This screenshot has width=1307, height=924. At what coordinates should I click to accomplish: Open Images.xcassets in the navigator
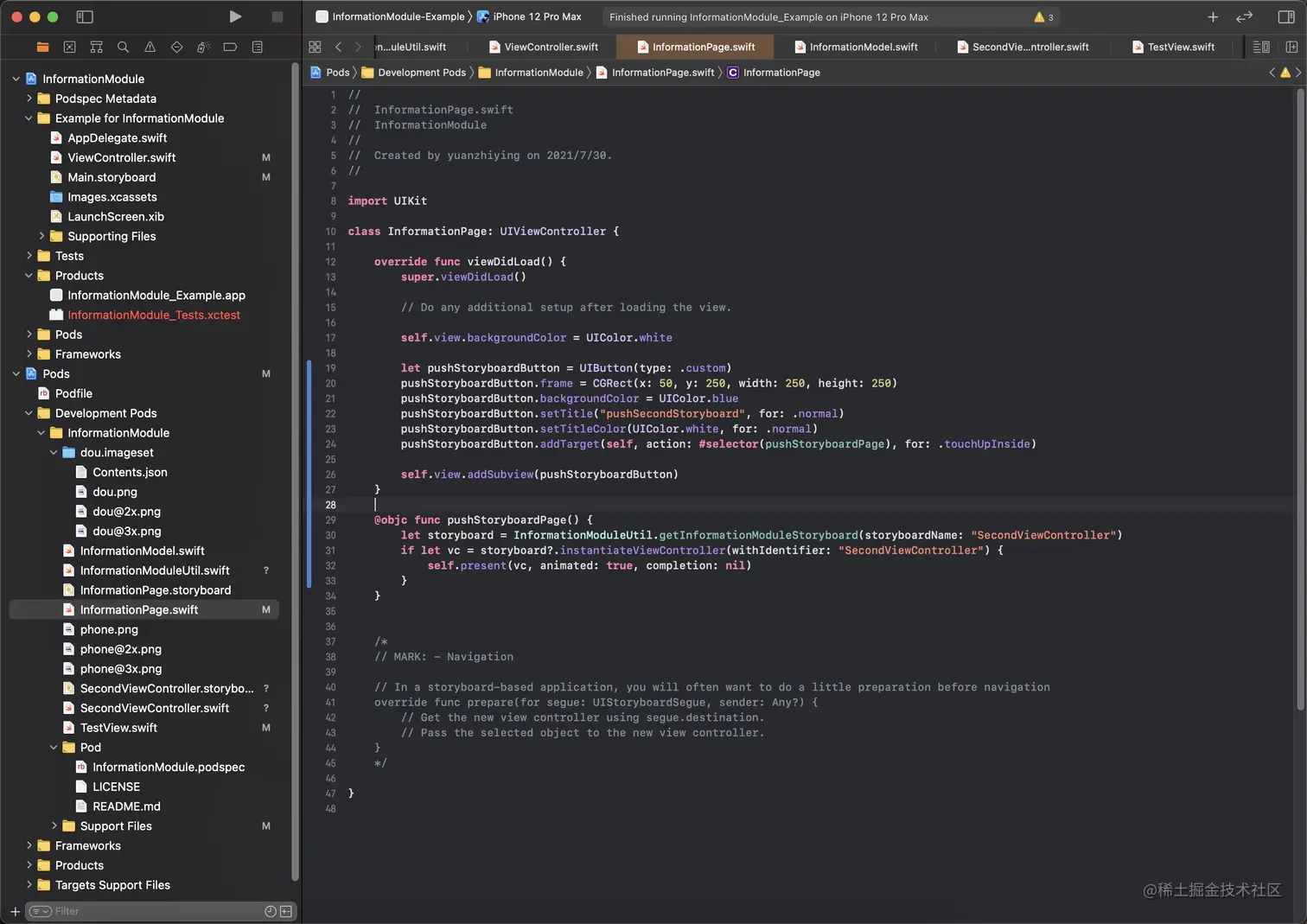112,197
